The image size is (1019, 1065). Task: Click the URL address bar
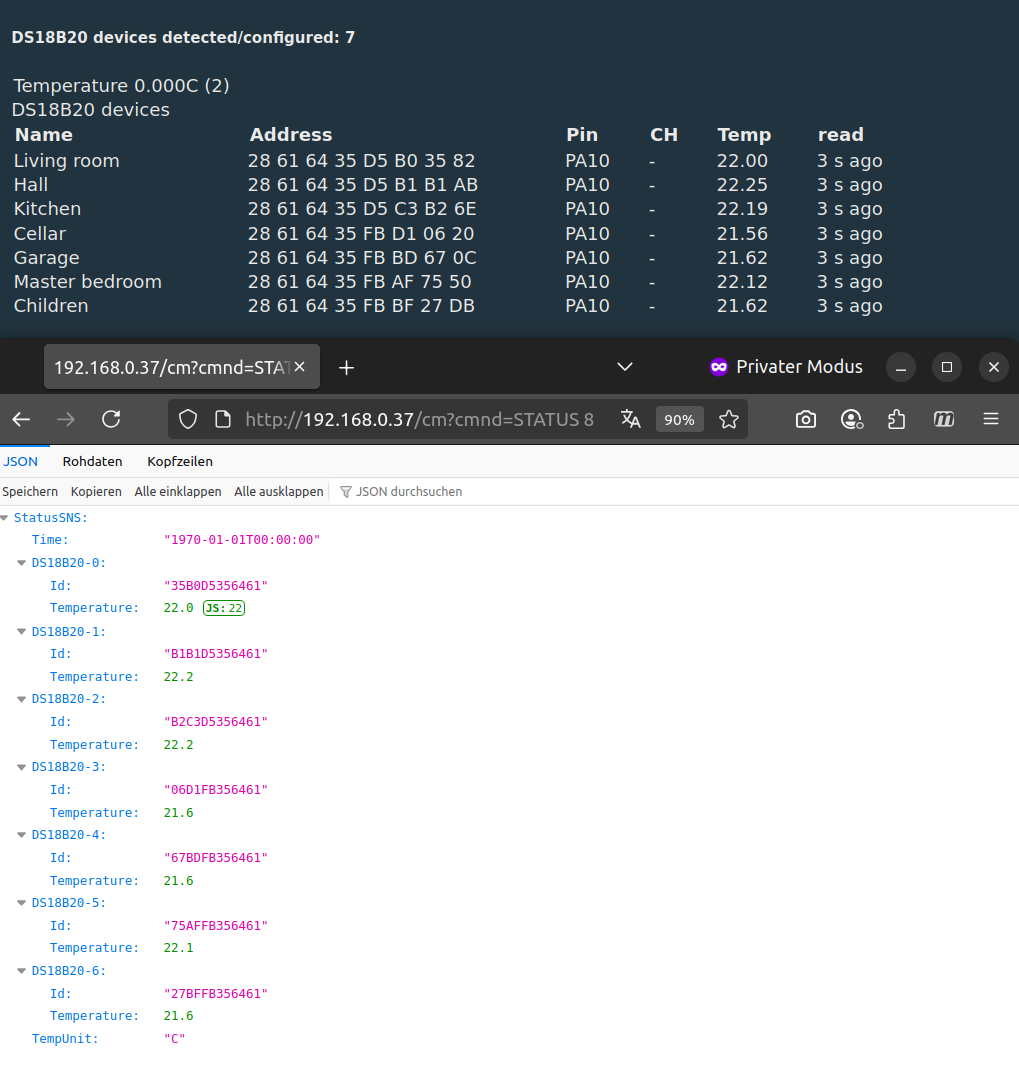point(419,420)
